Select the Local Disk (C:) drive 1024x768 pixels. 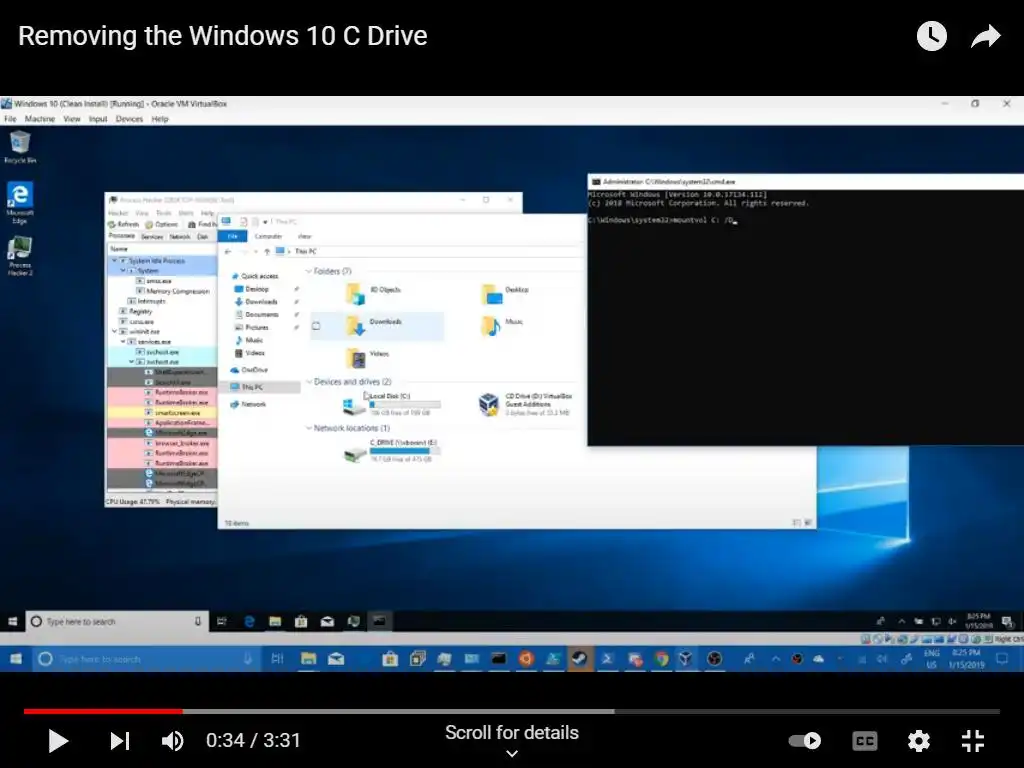click(392, 404)
